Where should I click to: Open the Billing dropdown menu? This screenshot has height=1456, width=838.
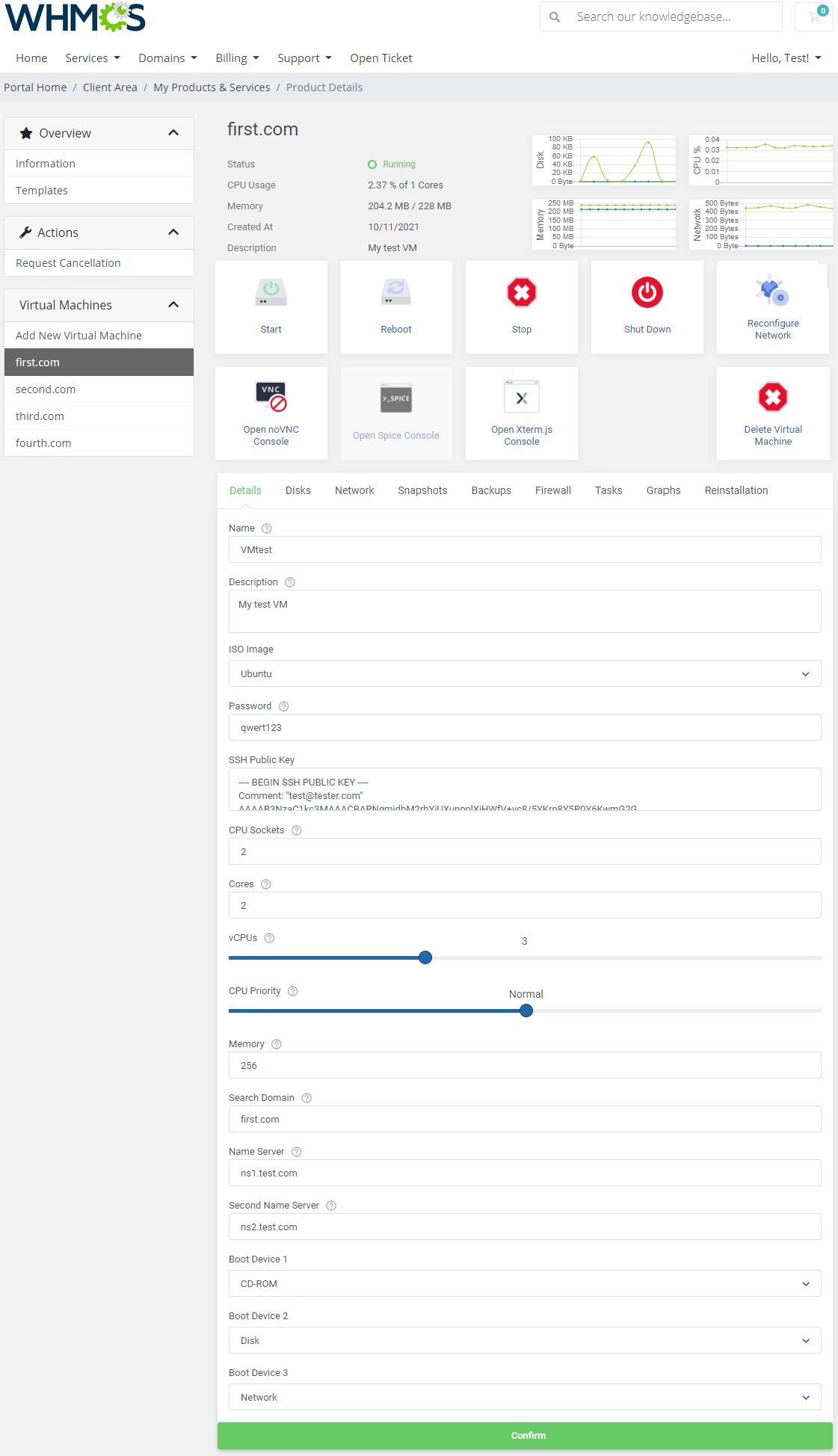[x=237, y=58]
